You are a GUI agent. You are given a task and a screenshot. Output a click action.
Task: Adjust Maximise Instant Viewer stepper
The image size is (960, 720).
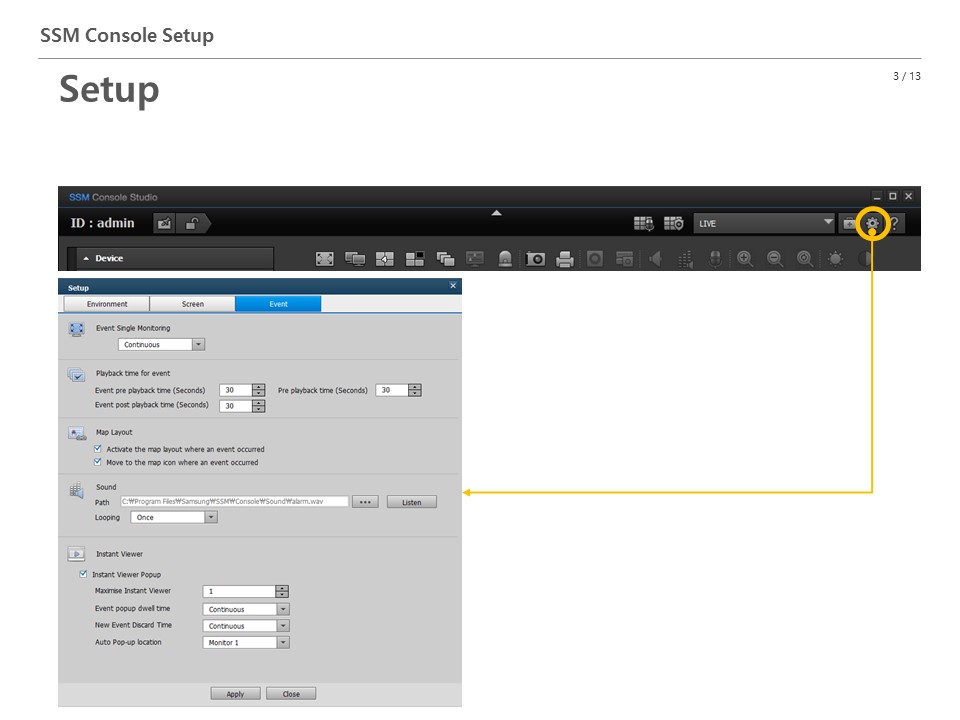coord(282,591)
